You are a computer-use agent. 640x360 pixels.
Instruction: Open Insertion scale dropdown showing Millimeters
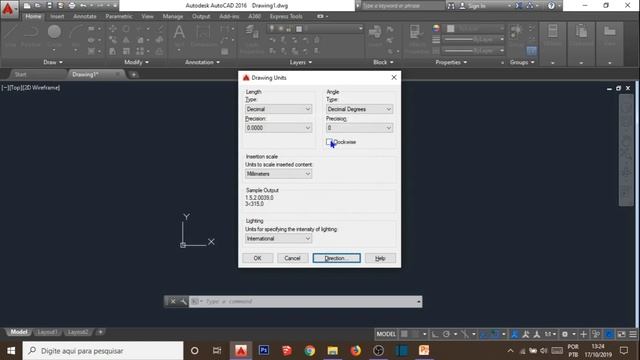pyautogui.click(x=278, y=174)
